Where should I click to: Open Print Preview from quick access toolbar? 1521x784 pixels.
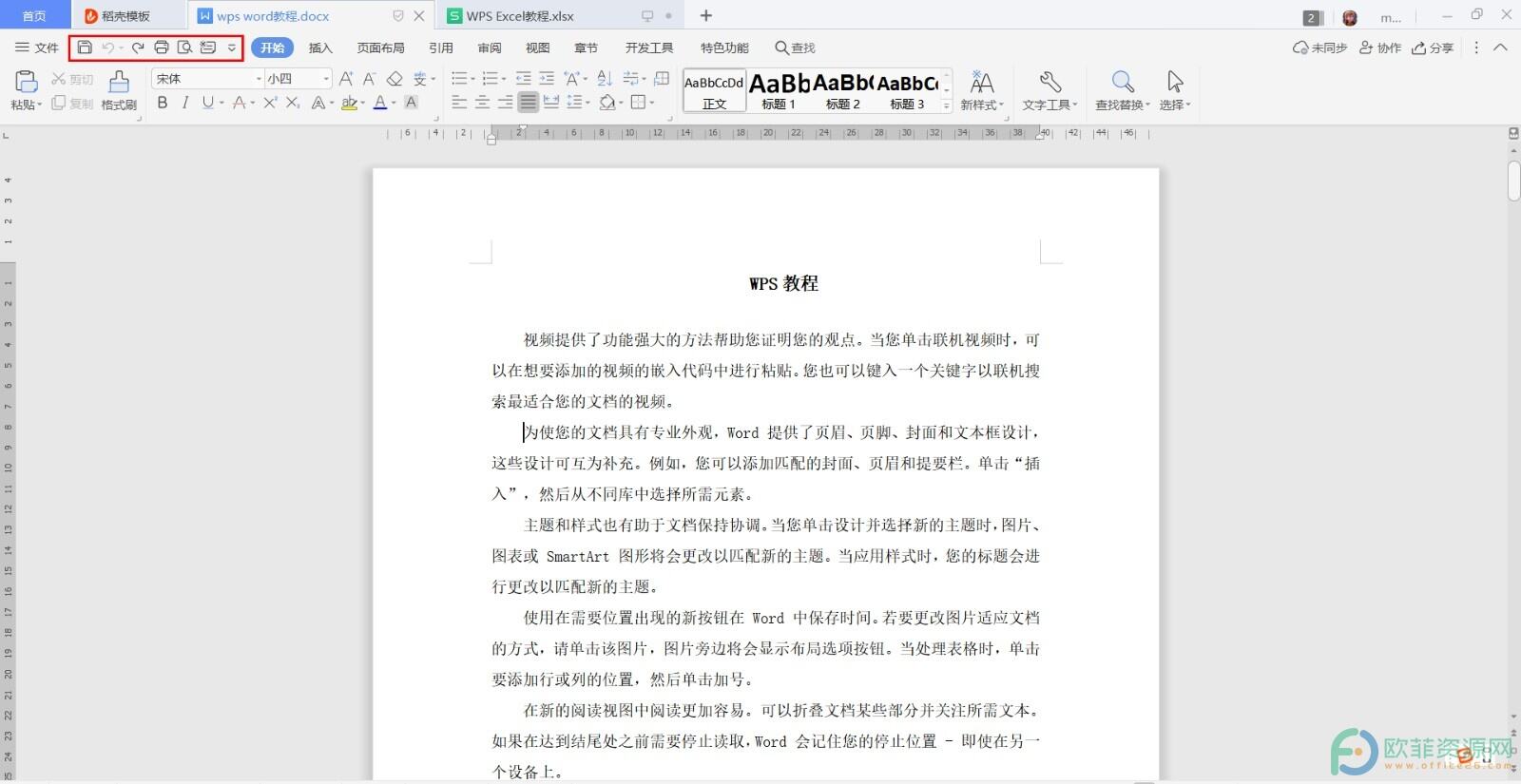coord(184,48)
